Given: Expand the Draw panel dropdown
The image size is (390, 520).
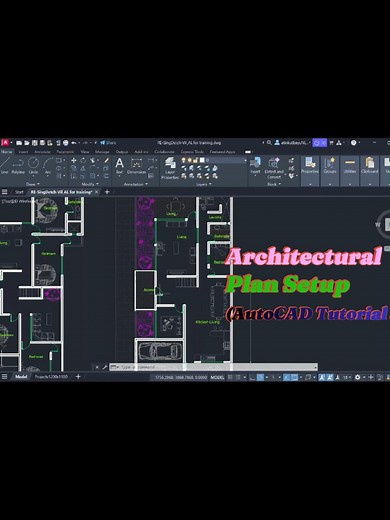Looking at the screenshot, I should click(33, 184).
